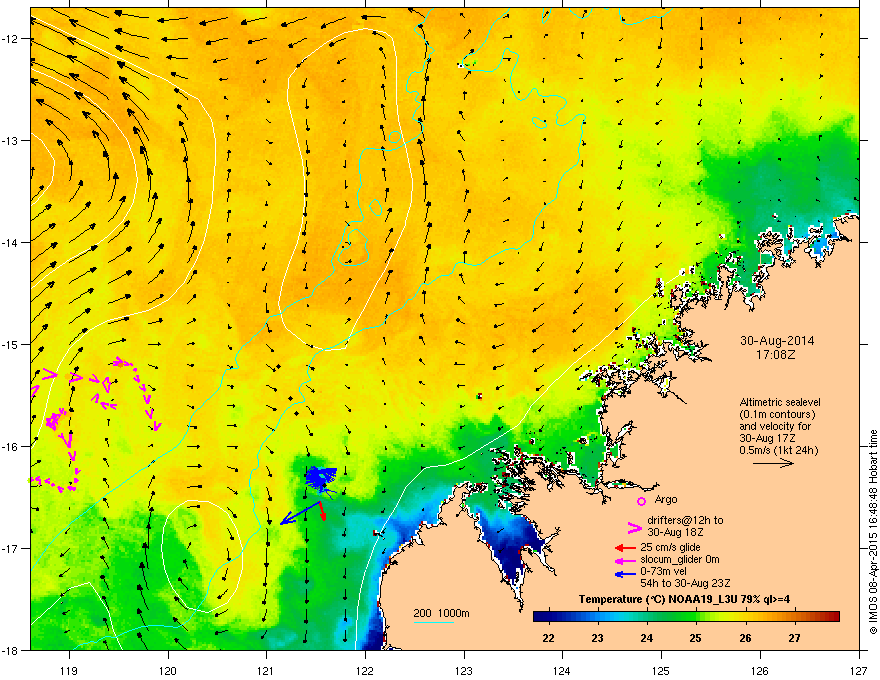Select the magenta slocum_glider legend arrow

click(x=625, y=560)
